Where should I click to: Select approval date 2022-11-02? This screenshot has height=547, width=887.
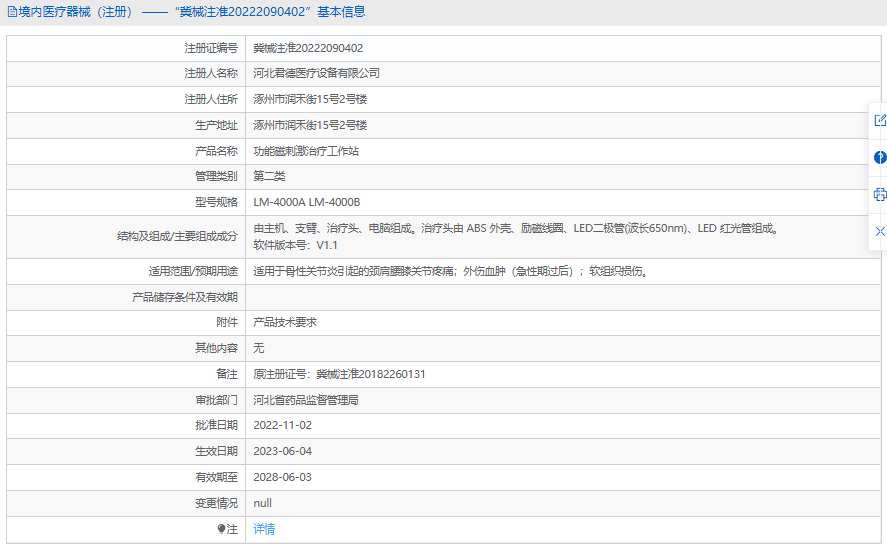(282, 425)
